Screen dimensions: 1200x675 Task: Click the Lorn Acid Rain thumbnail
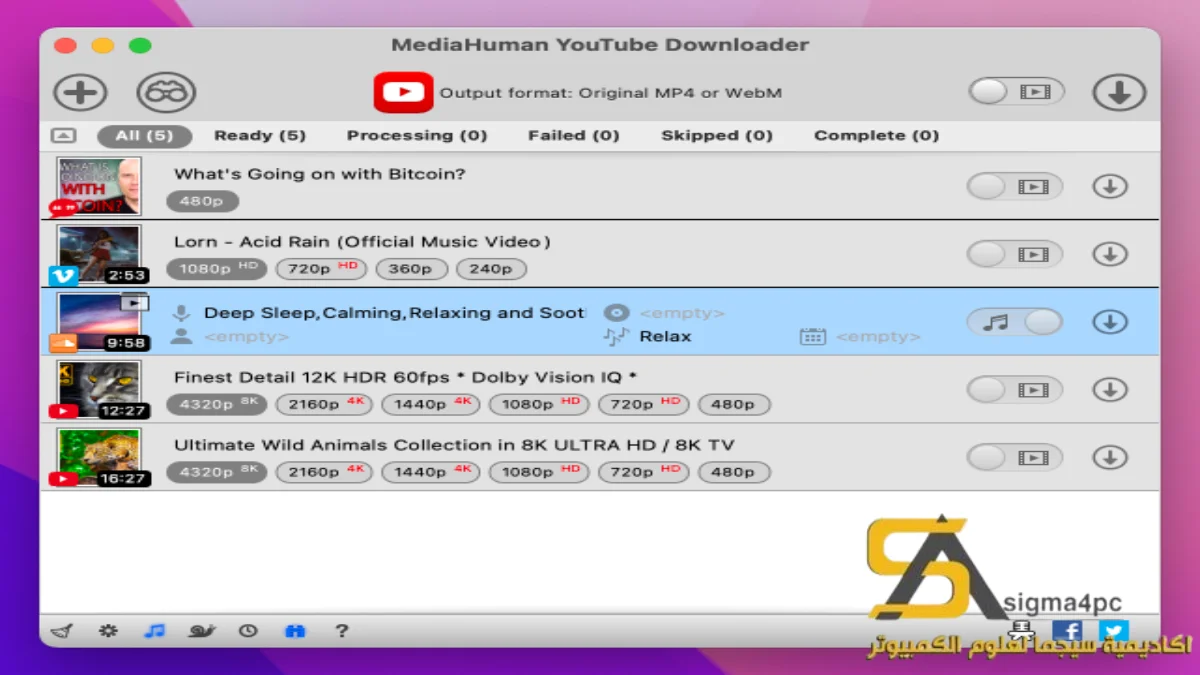pyautogui.click(x=99, y=254)
